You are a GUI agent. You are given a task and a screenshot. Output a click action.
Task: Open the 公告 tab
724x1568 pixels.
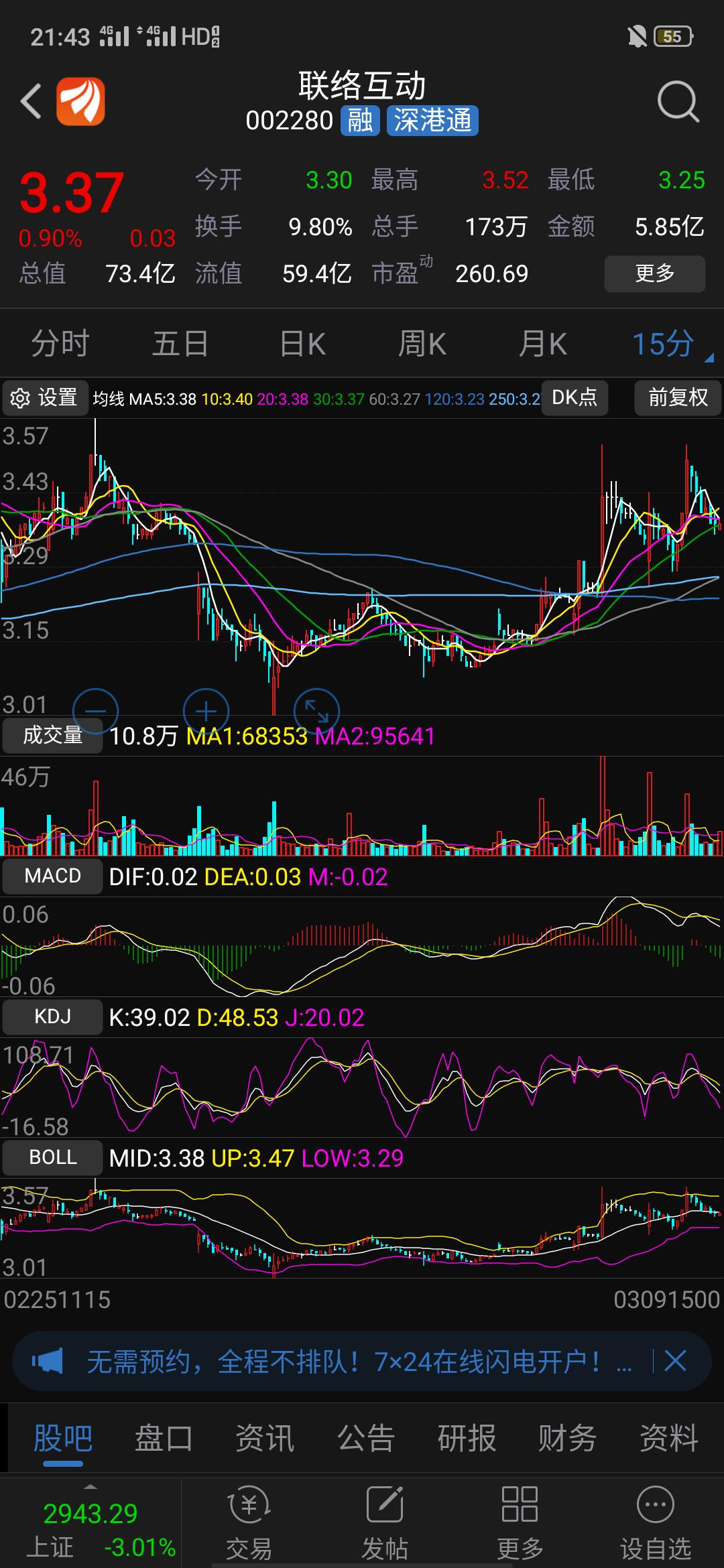[365, 1438]
